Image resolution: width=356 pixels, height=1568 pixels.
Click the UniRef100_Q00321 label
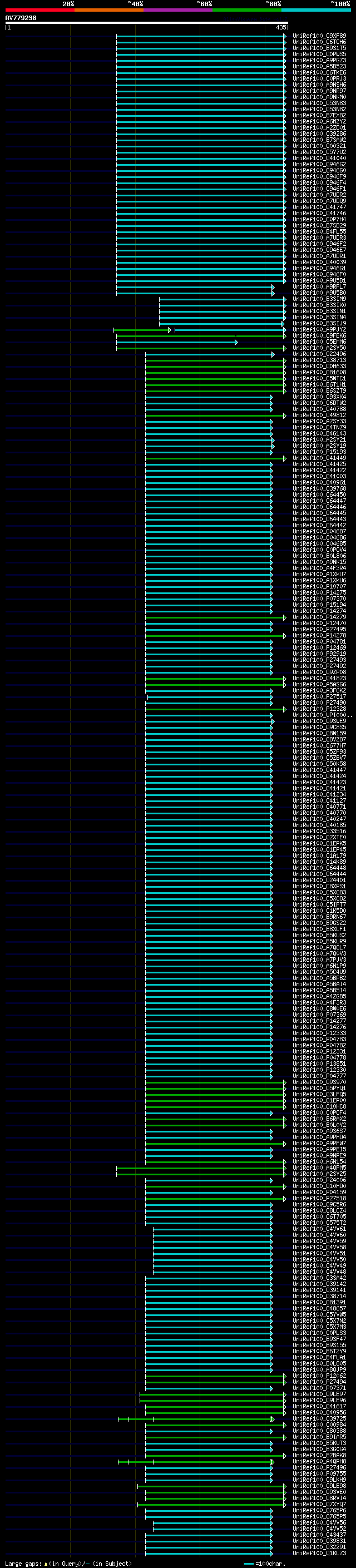click(319, 146)
